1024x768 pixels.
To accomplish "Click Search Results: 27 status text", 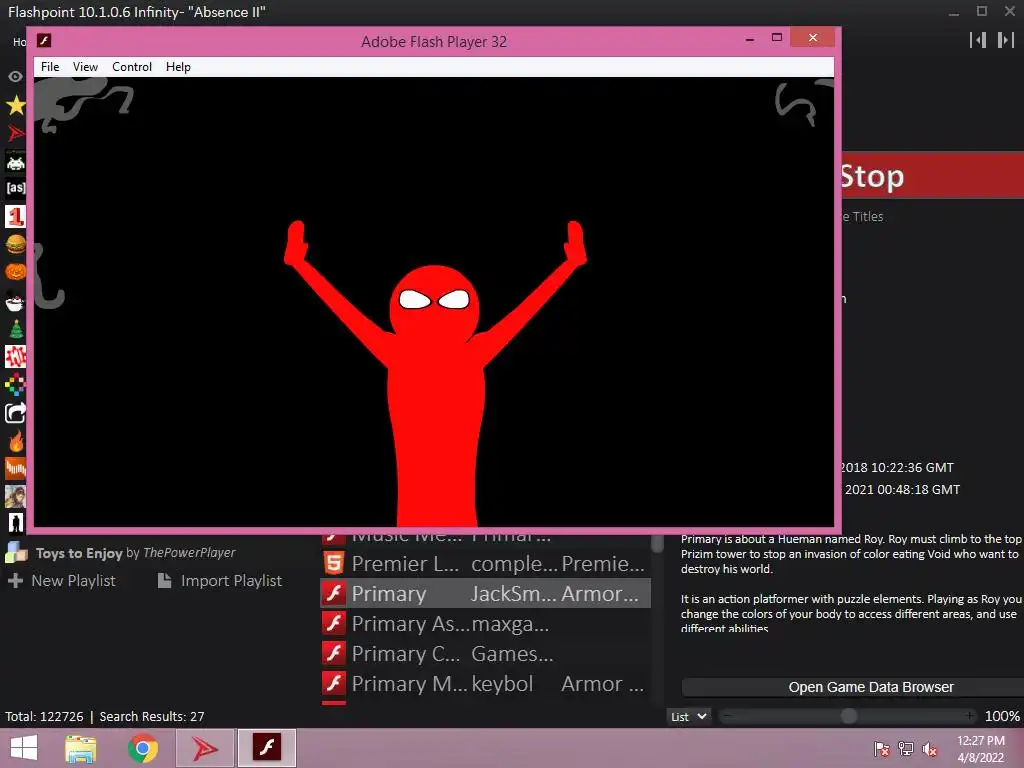I will click(x=152, y=716).
